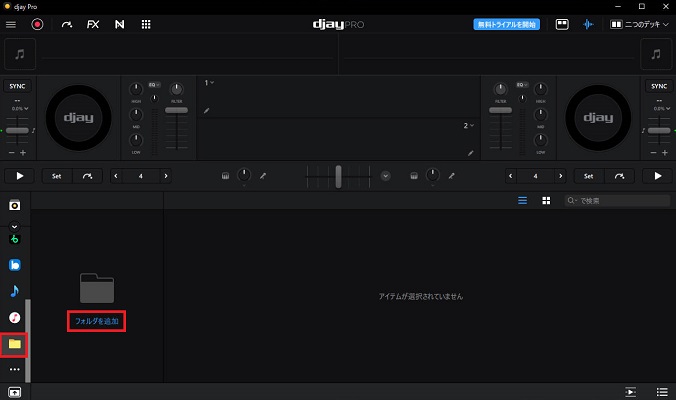
Task: Enable SYNC on the right deck
Action: [x=659, y=86]
